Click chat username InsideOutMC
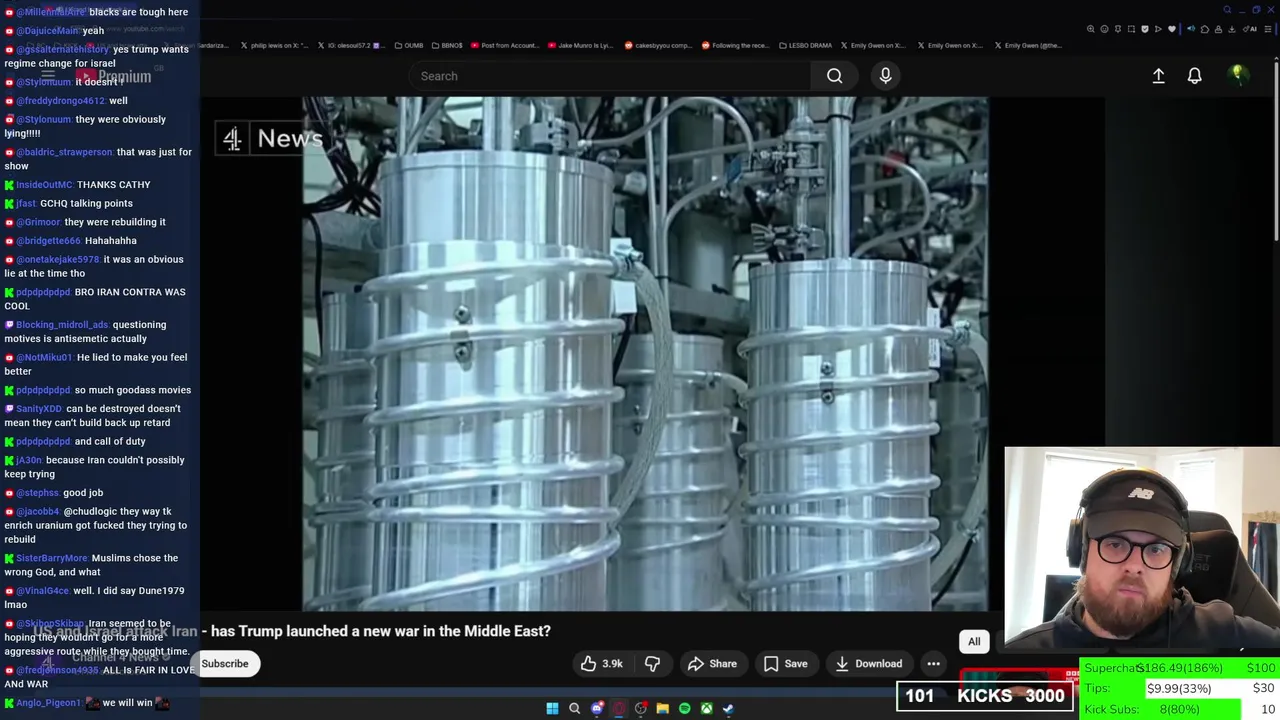Image resolution: width=1280 pixels, height=720 pixels. point(44,185)
